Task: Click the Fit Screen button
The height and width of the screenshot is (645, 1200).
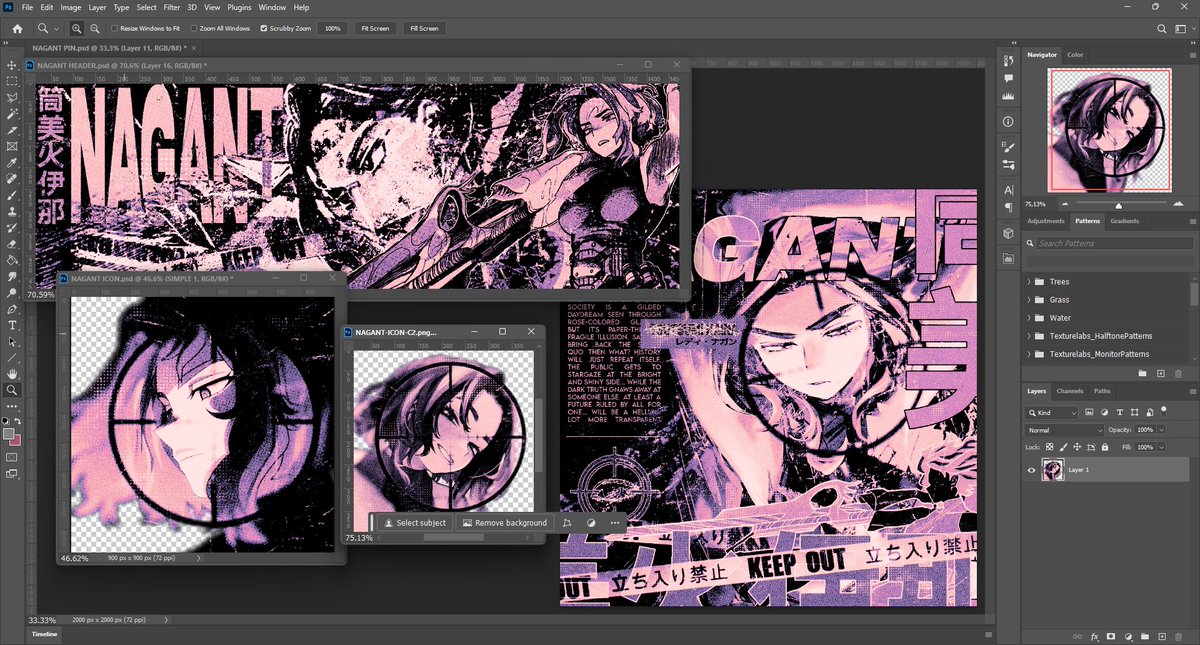Action: pos(375,29)
